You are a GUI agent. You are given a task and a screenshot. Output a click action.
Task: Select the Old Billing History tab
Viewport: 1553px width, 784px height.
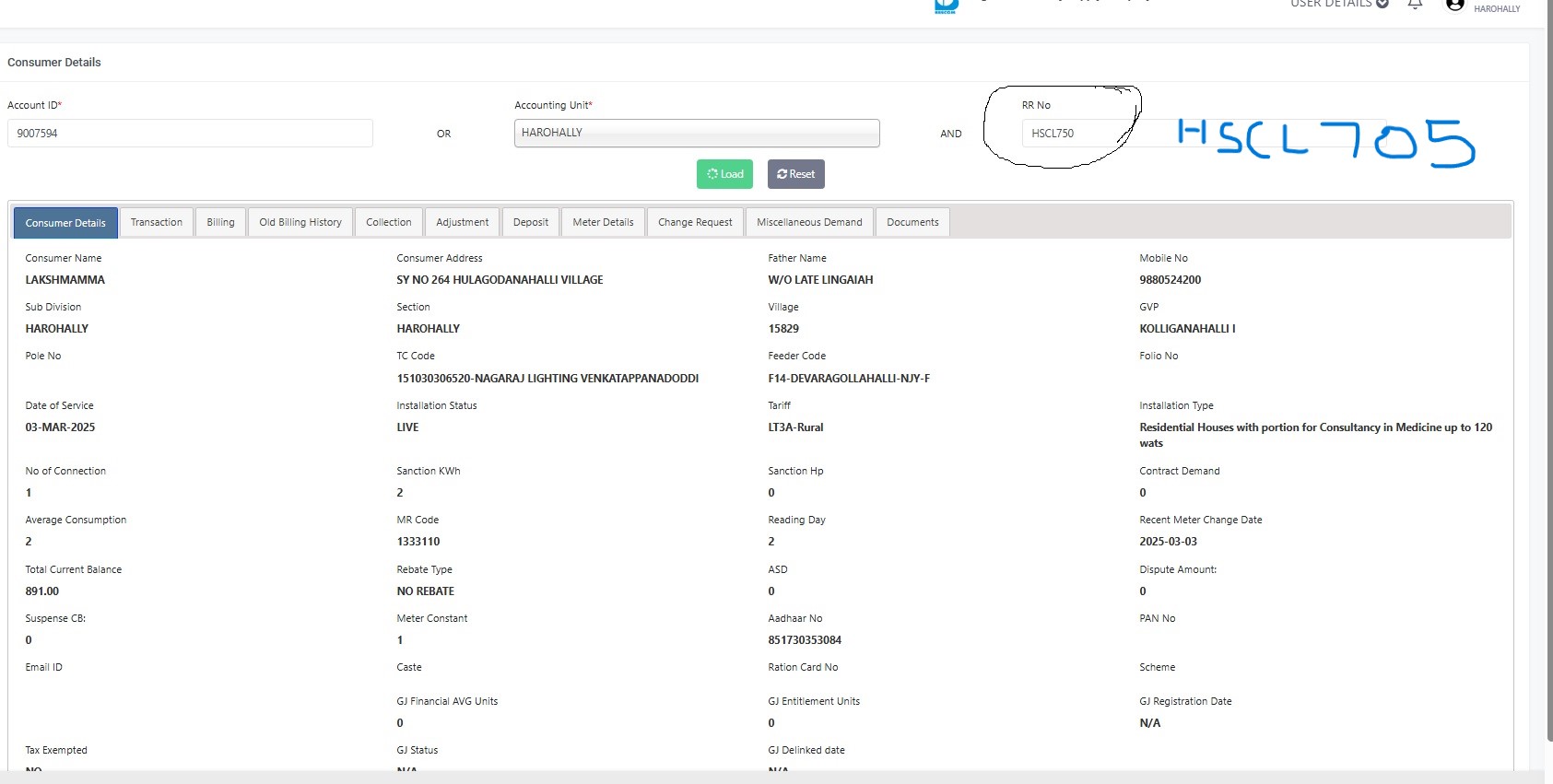pyautogui.click(x=300, y=222)
